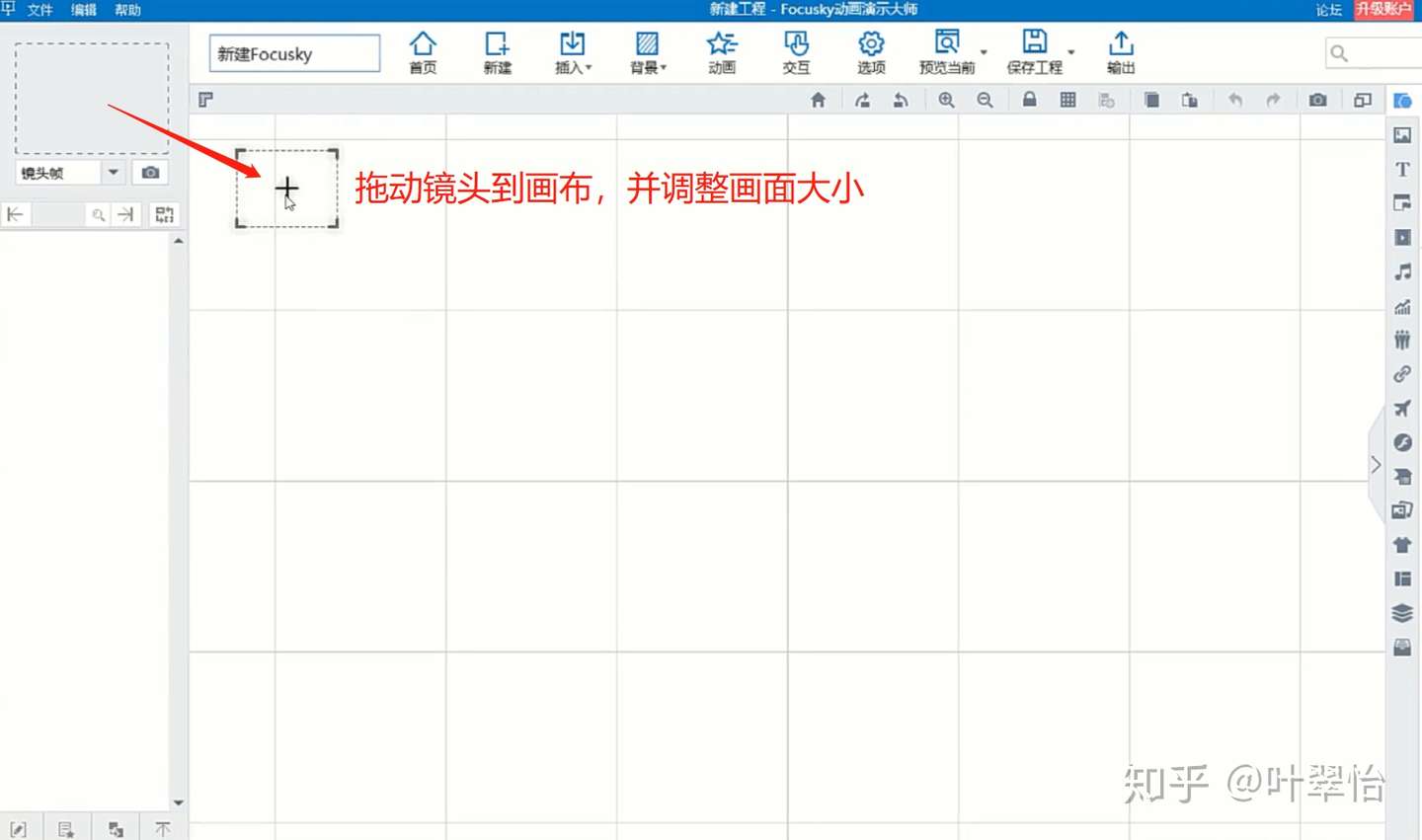The width and height of the screenshot is (1422, 840).
Task: Click 预览当前 preview current button
Action: [947, 52]
